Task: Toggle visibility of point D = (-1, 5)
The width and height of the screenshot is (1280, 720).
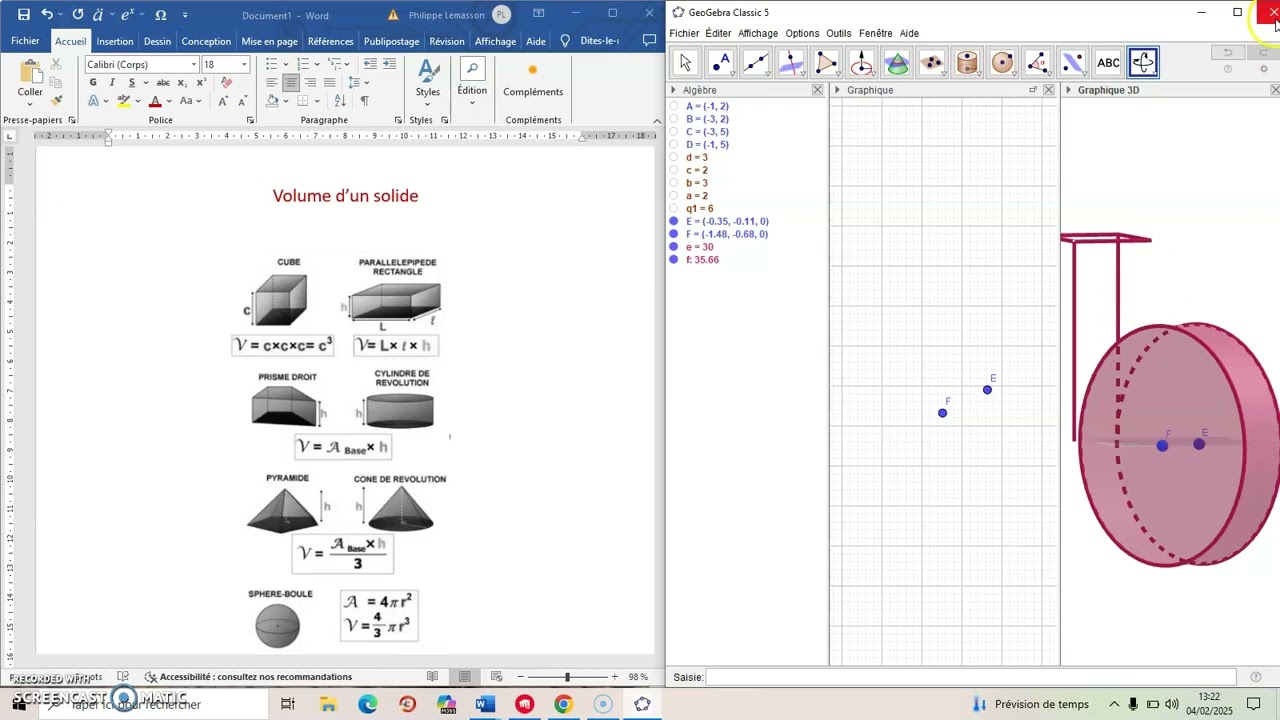Action: pos(674,145)
